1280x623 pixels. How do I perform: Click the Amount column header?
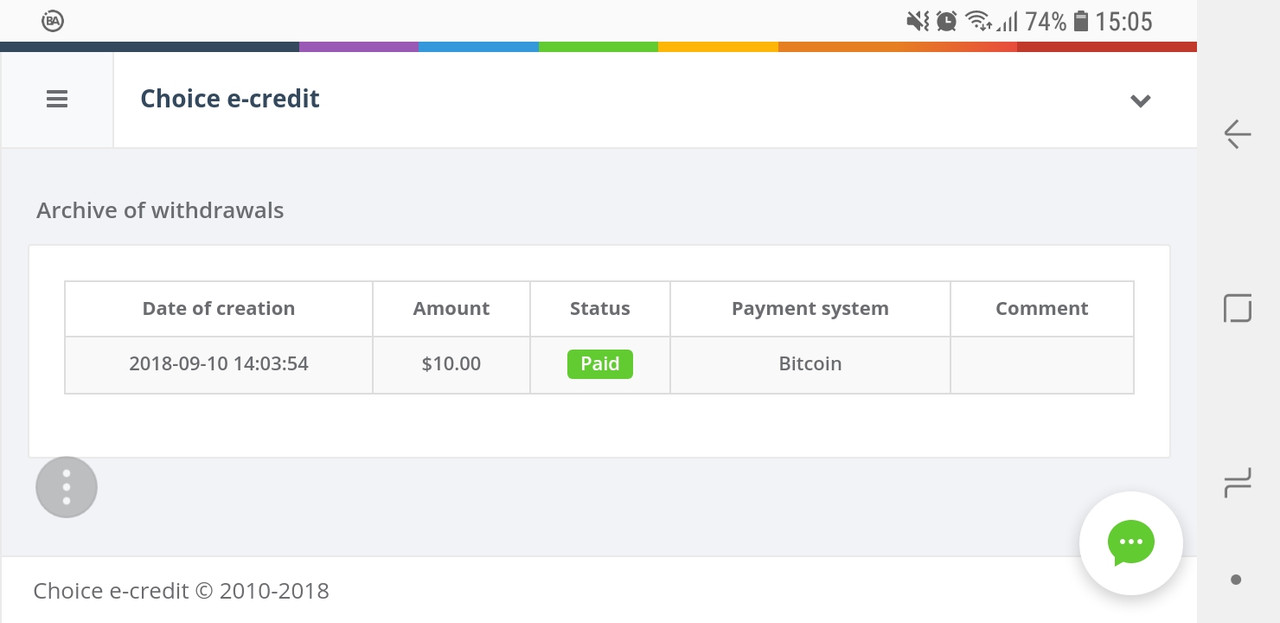(451, 308)
